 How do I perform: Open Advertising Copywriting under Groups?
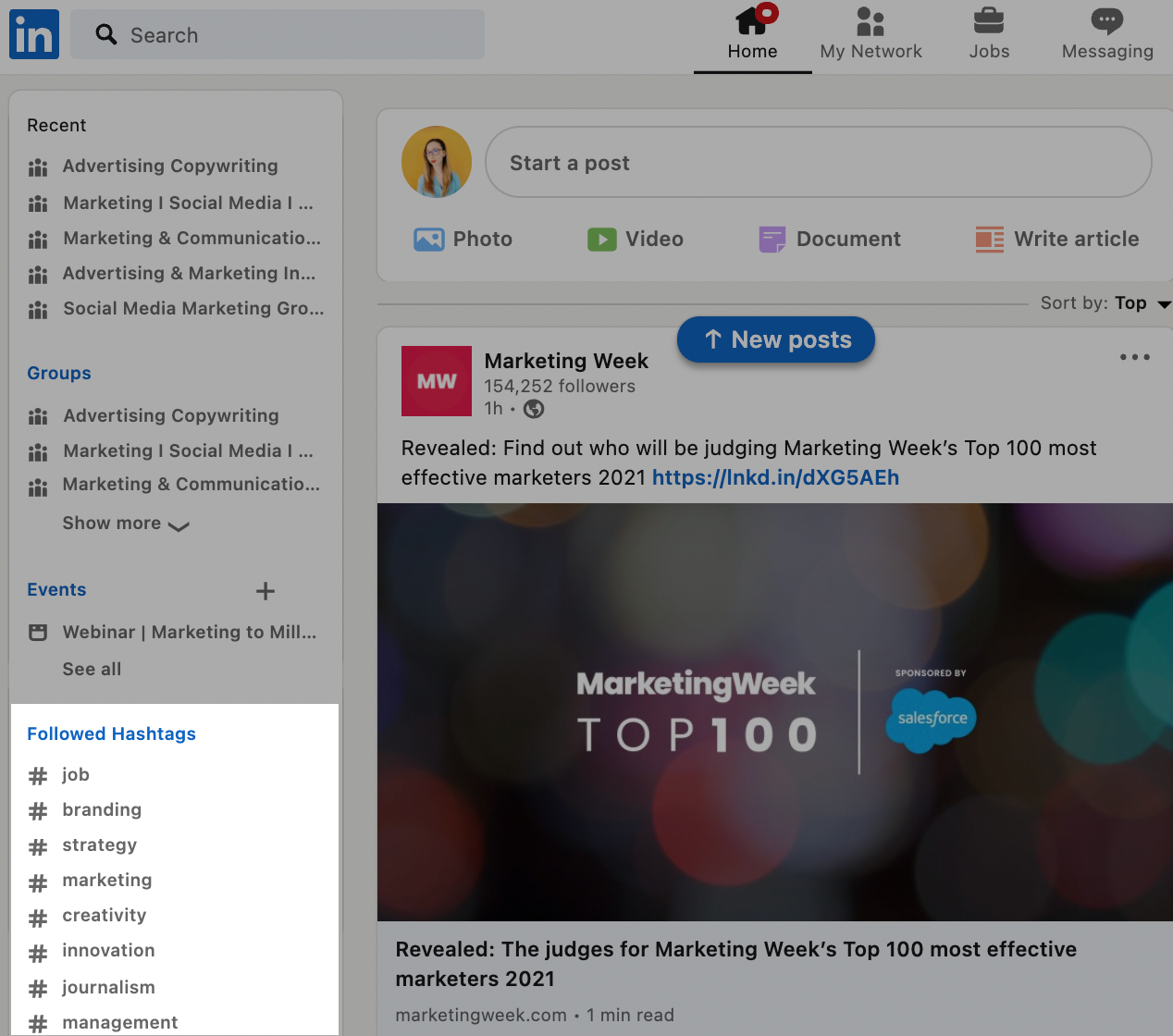[171, 415]
